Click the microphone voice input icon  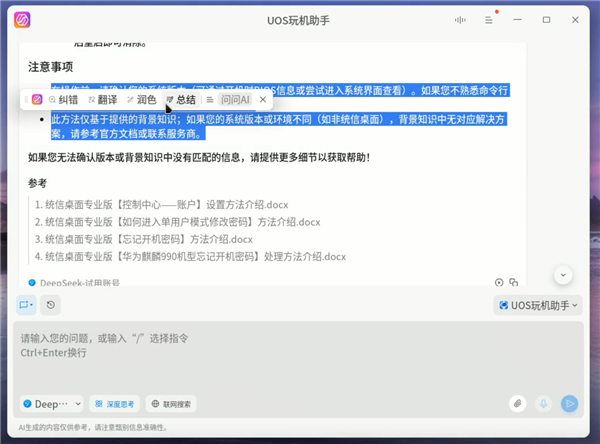(x=544, y=404)
